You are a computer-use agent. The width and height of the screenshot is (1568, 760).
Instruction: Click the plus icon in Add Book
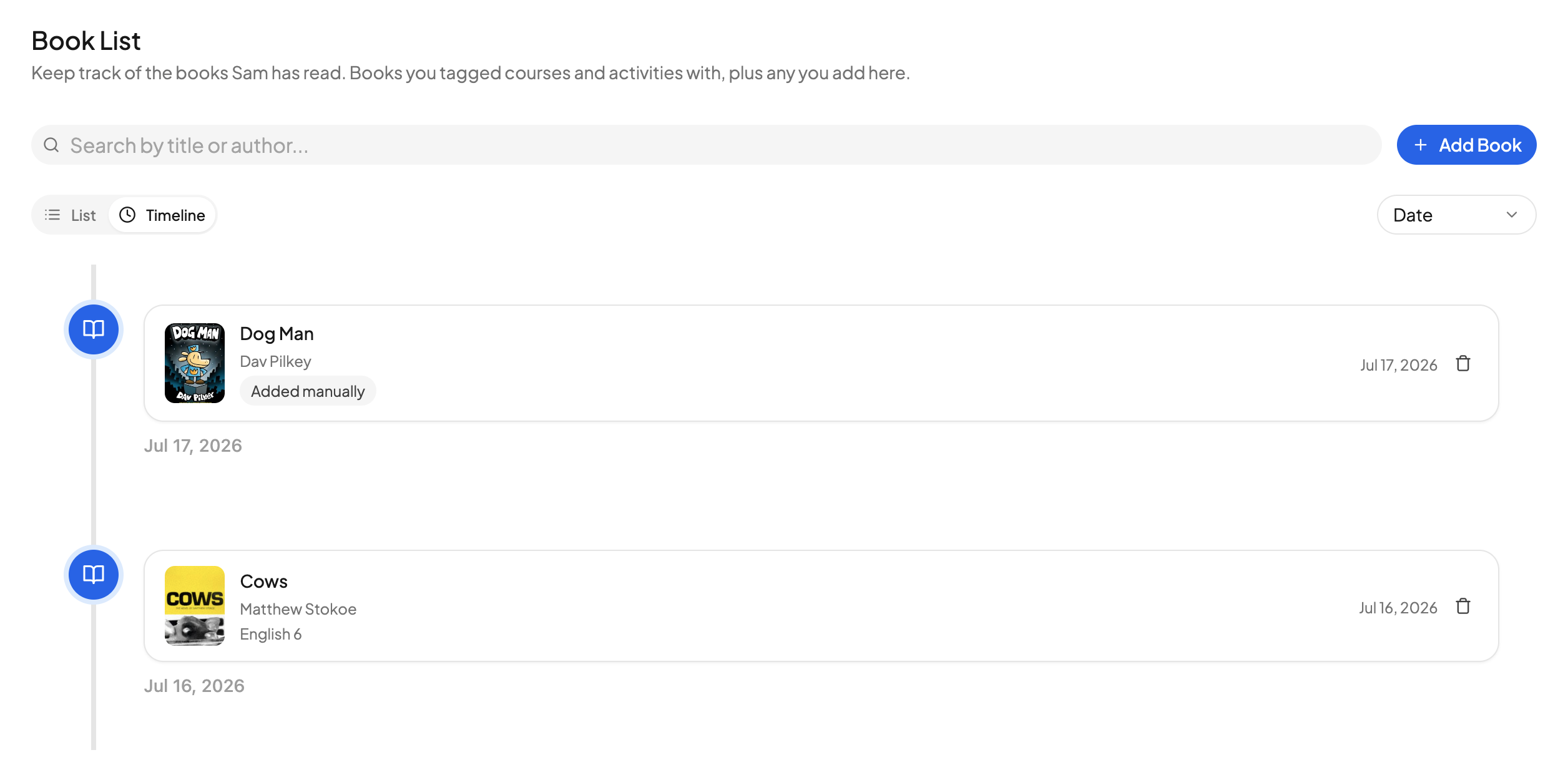[x=1421, y=145]
